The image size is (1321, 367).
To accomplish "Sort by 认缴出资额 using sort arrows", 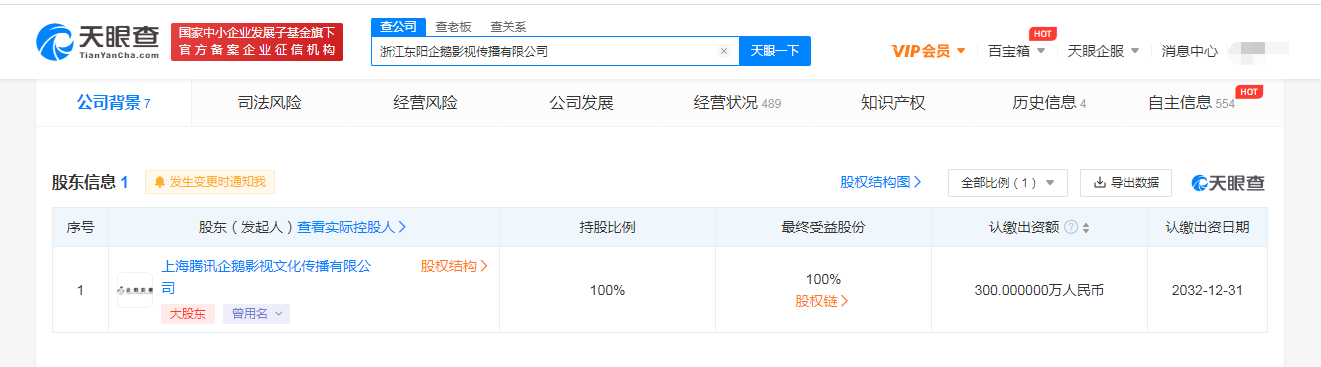I will pyautogui.click(x=1086, y=227).
